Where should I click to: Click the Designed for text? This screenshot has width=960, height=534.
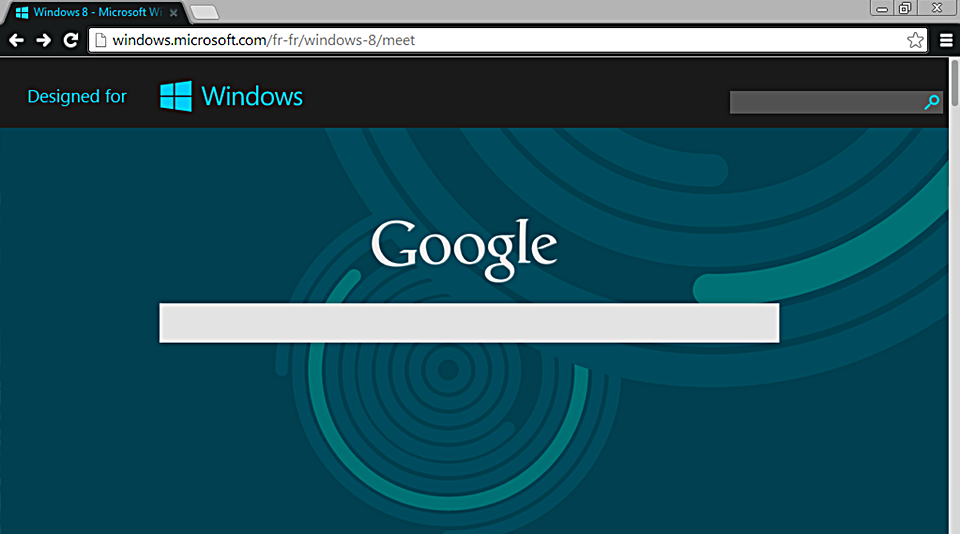coord(77,96)
